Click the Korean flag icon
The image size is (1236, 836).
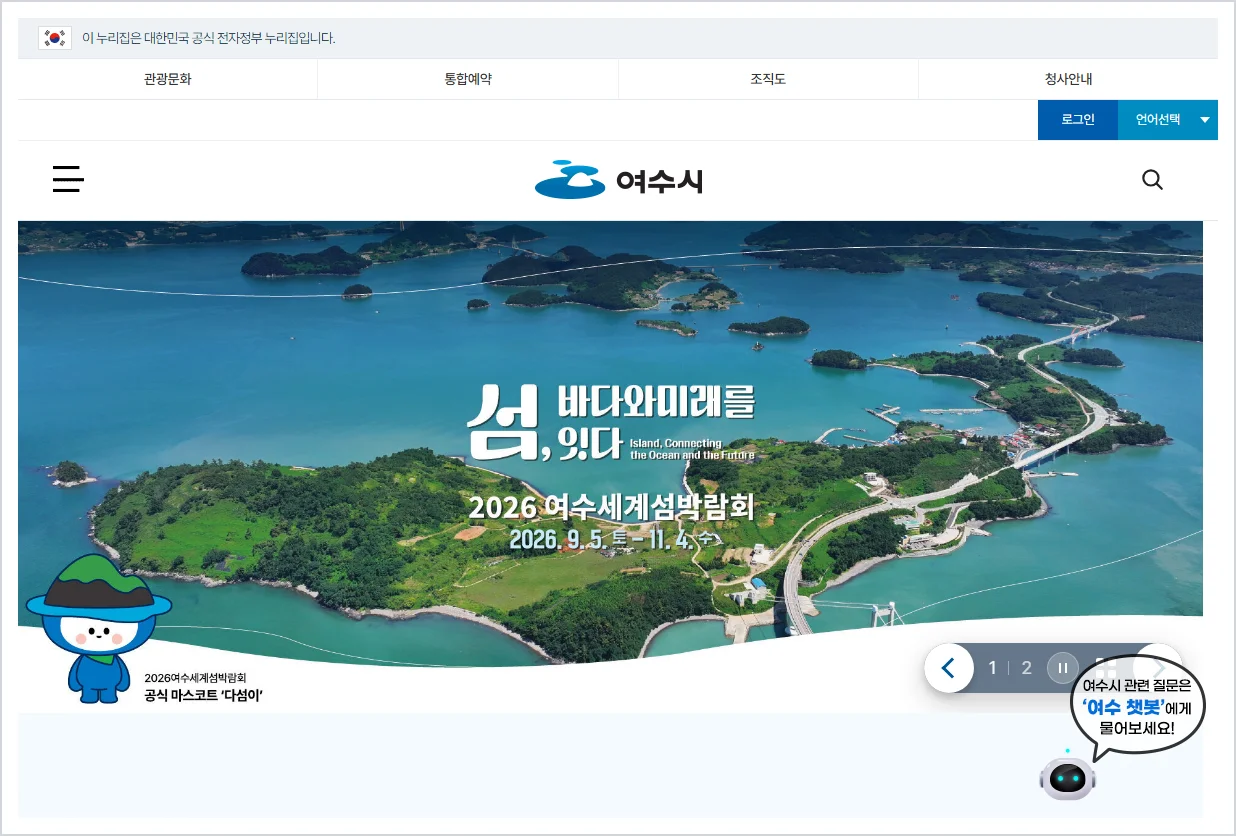click(x=55, y=38)
